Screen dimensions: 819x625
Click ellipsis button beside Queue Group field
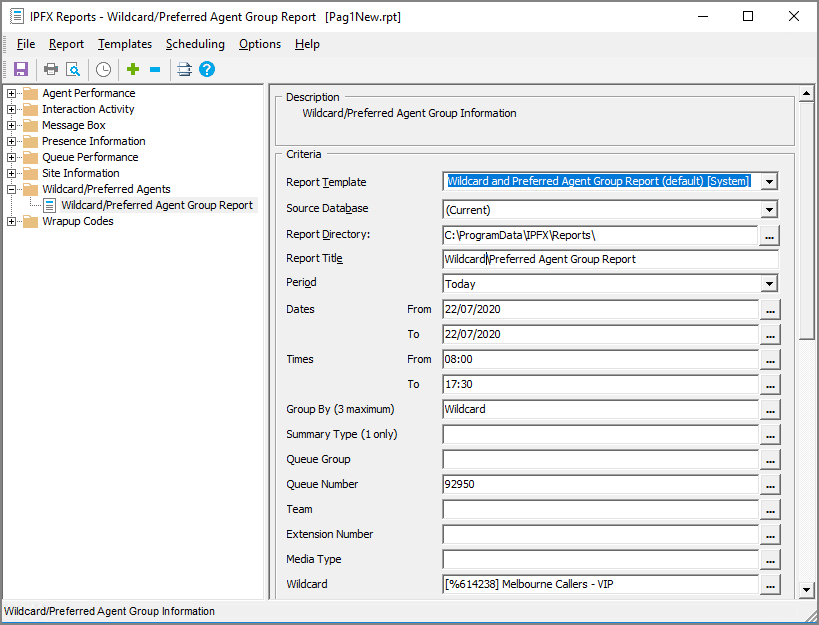(x=770, y=461)
